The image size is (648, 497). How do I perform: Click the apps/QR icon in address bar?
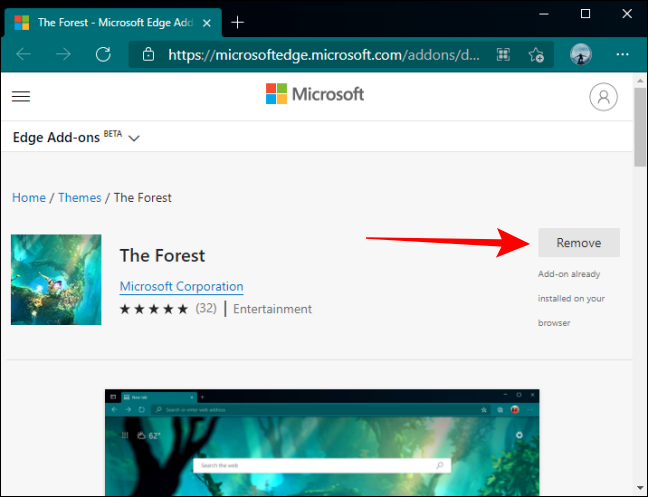(x=503, y=54)
